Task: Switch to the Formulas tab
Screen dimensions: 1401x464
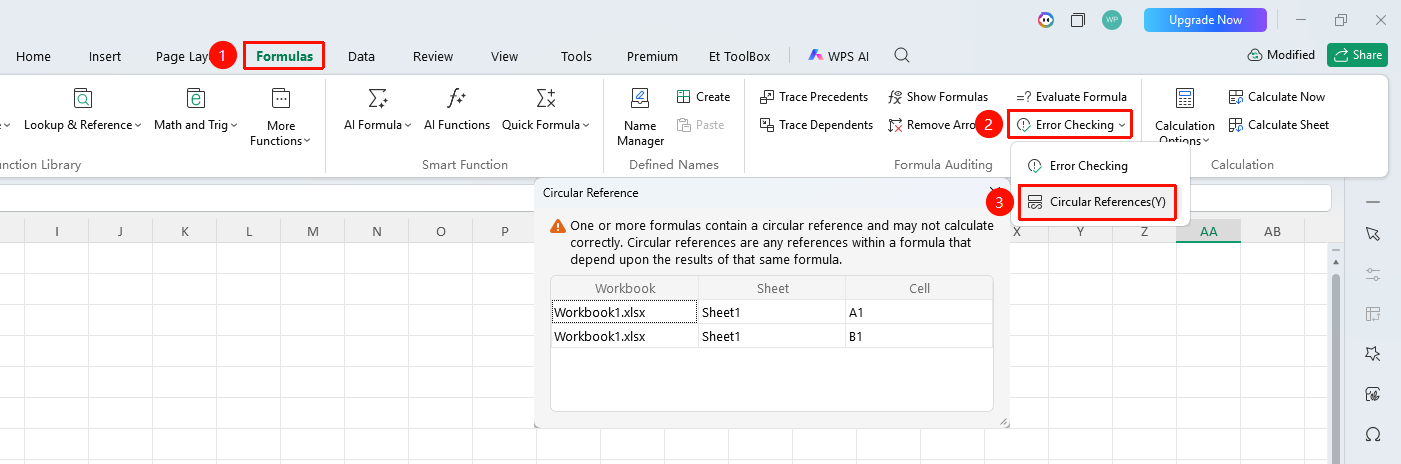Action: pos(285,56)
